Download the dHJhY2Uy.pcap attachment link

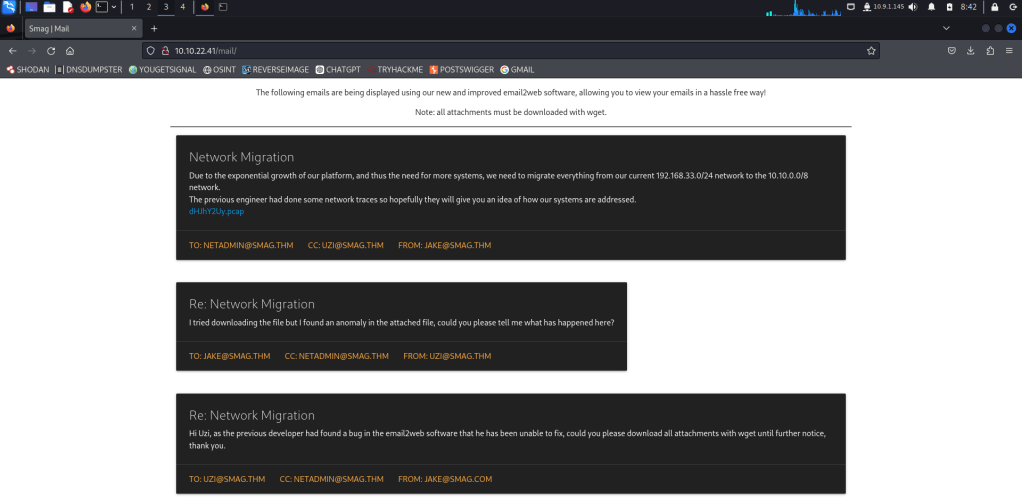tap(216, 211)
